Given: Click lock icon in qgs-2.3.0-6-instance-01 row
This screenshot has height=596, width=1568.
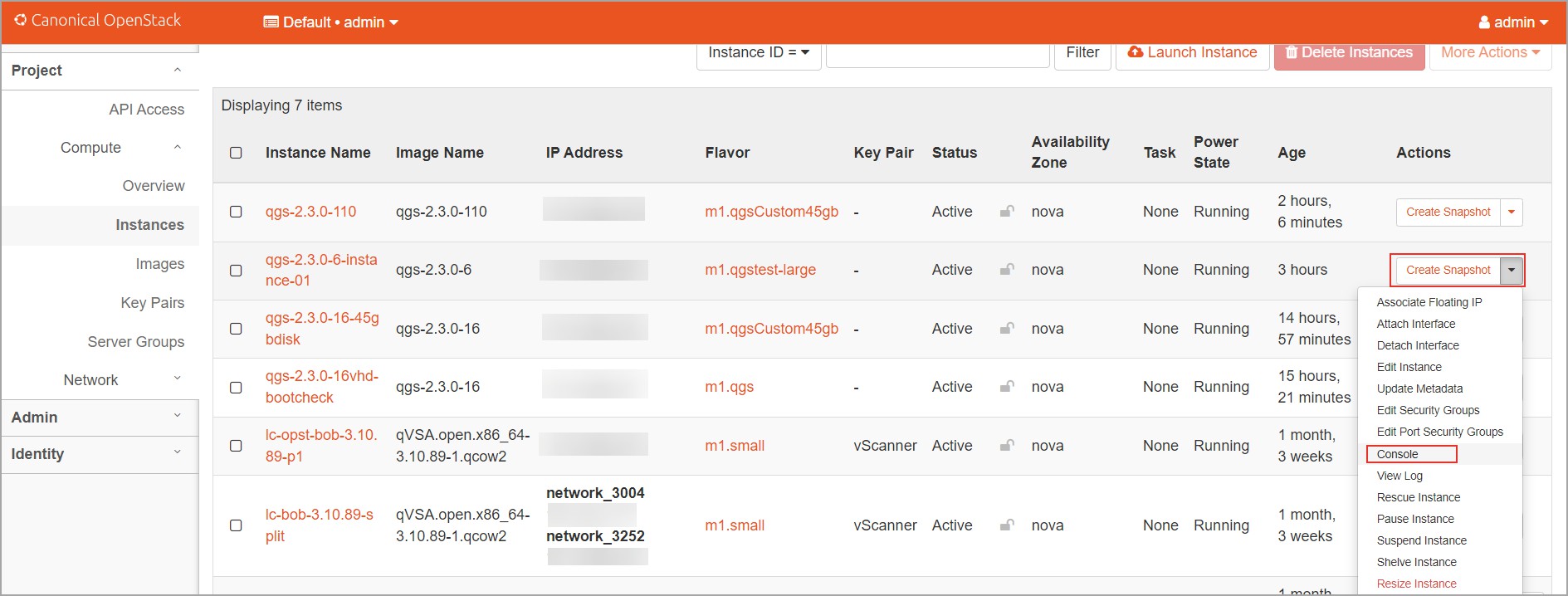Looking at the screenshot, I should pyautogui.click(x=1006, y=269).
